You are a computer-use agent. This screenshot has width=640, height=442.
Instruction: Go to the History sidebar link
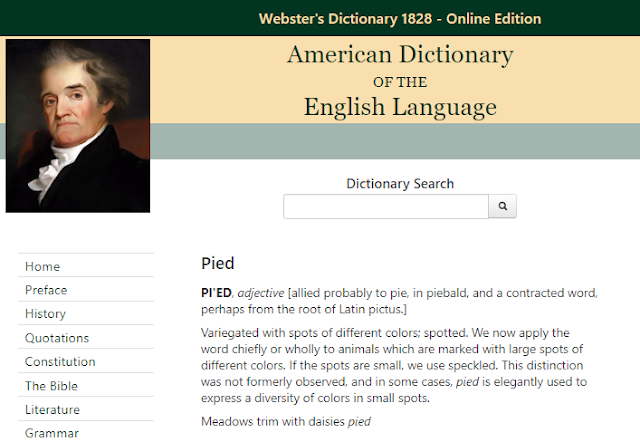point(86,314)
